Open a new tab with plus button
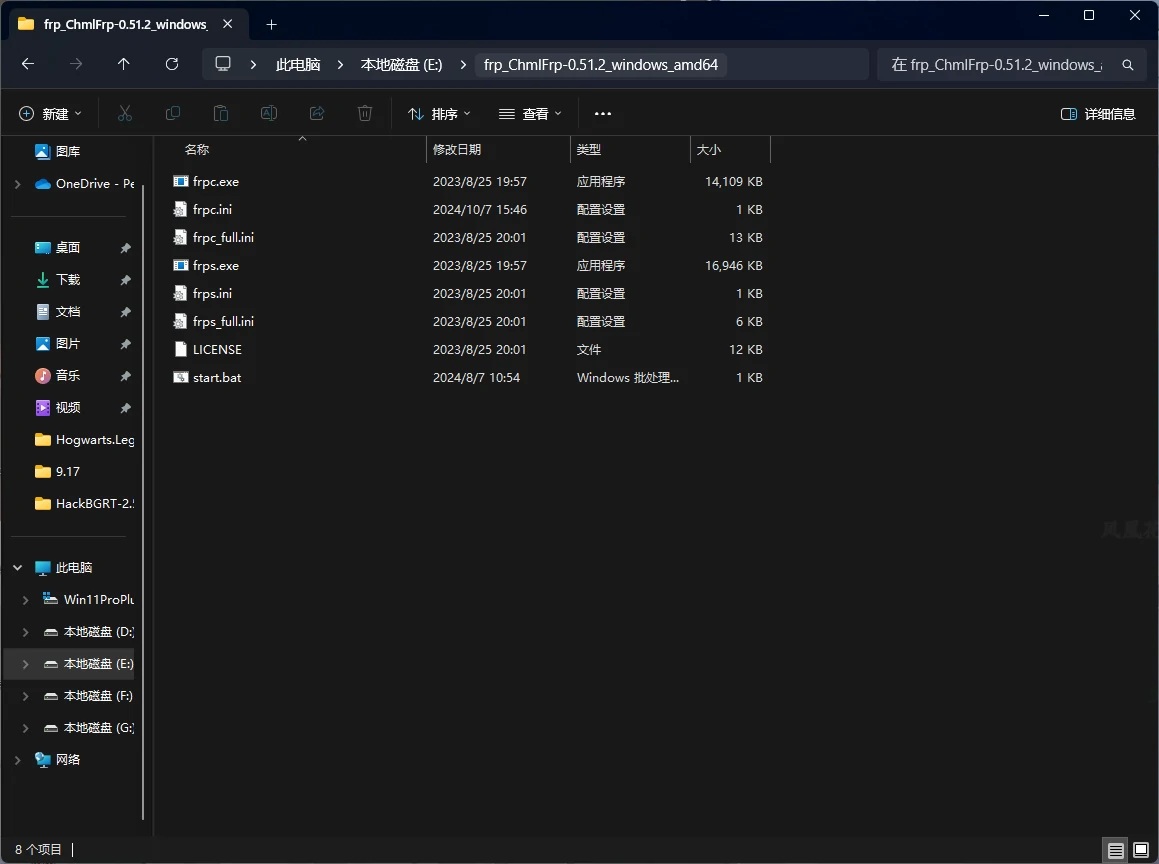This screenshot has height=864, width=1159. [271, 24]
